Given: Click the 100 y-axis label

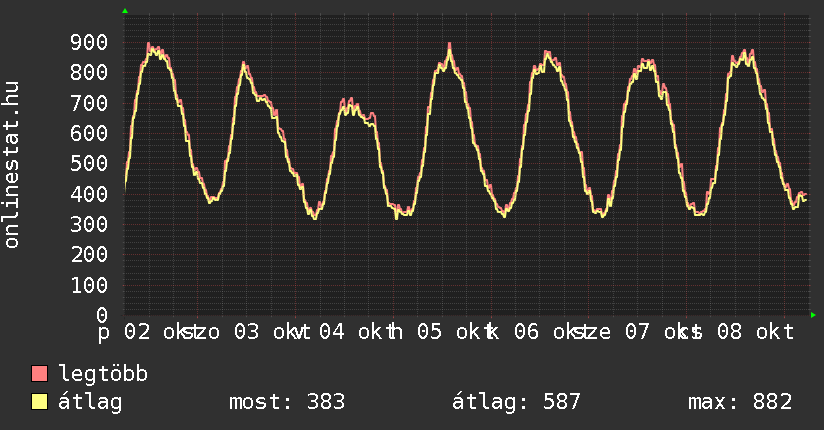Looking at the screenshot, I should tap(89, 285).
